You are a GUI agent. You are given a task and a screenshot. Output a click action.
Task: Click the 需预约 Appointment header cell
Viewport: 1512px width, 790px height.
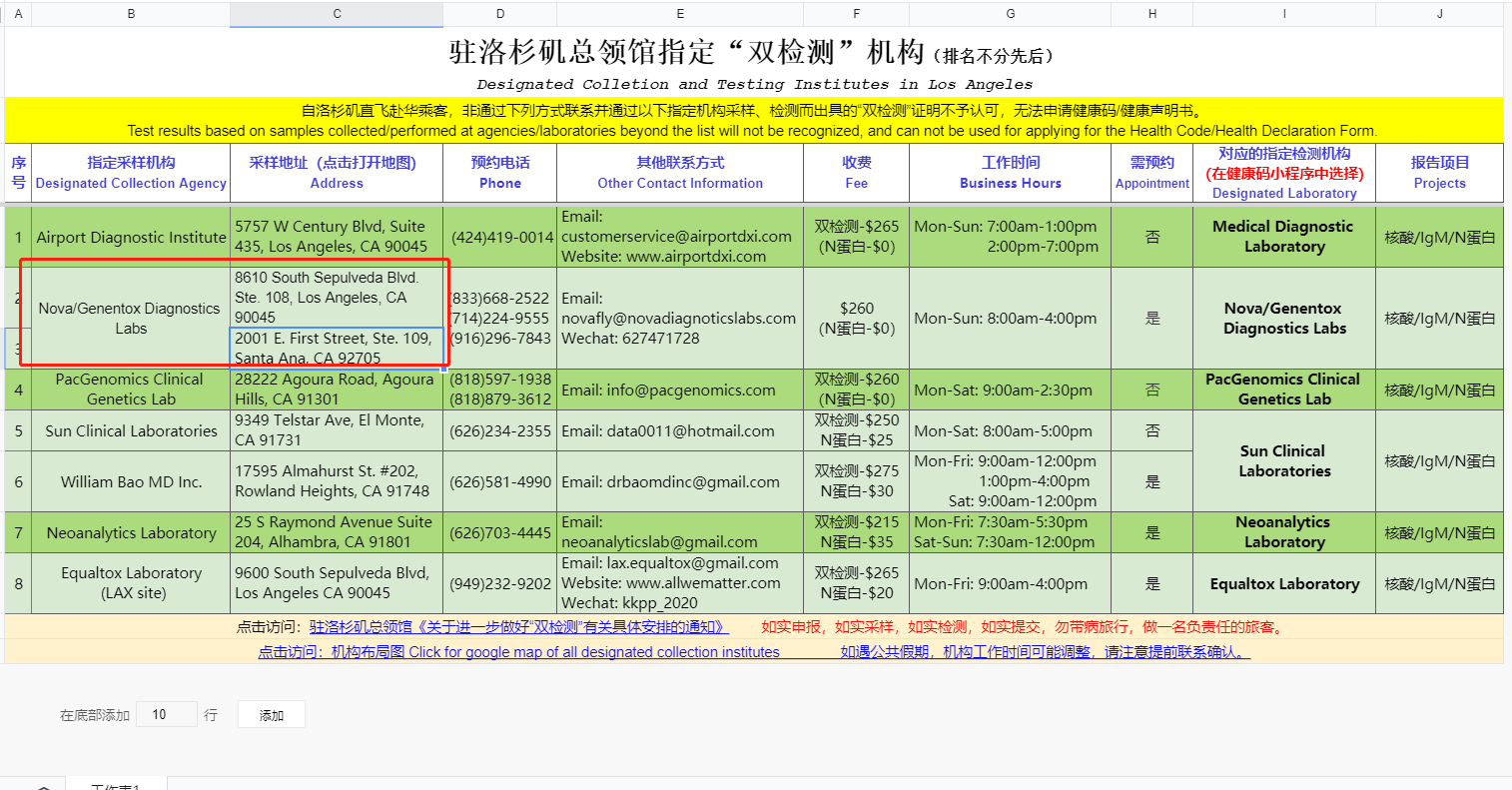1152,173
